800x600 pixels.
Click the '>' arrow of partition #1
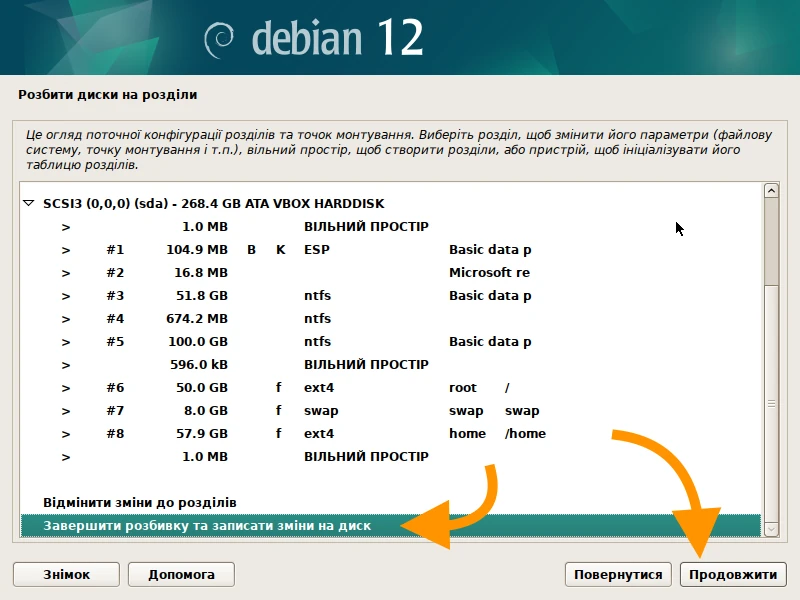[66, 250]
